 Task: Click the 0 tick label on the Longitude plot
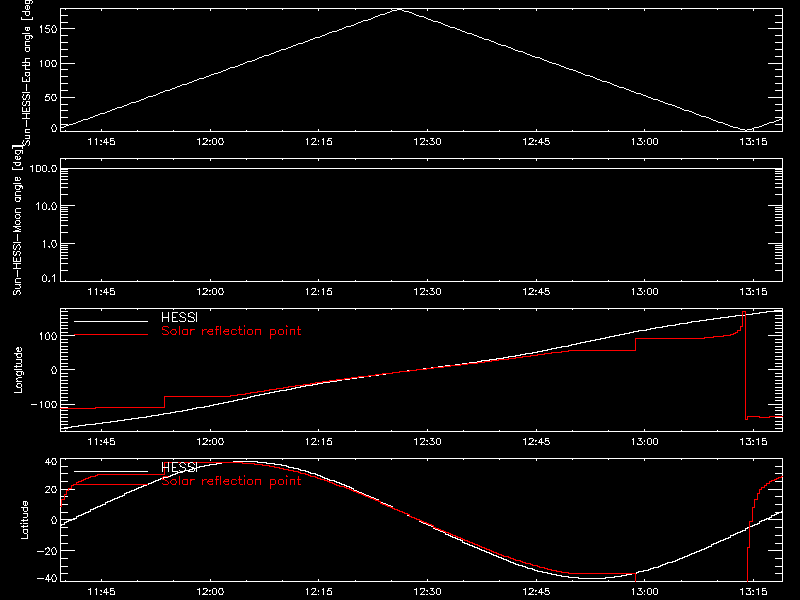[54, 370]
